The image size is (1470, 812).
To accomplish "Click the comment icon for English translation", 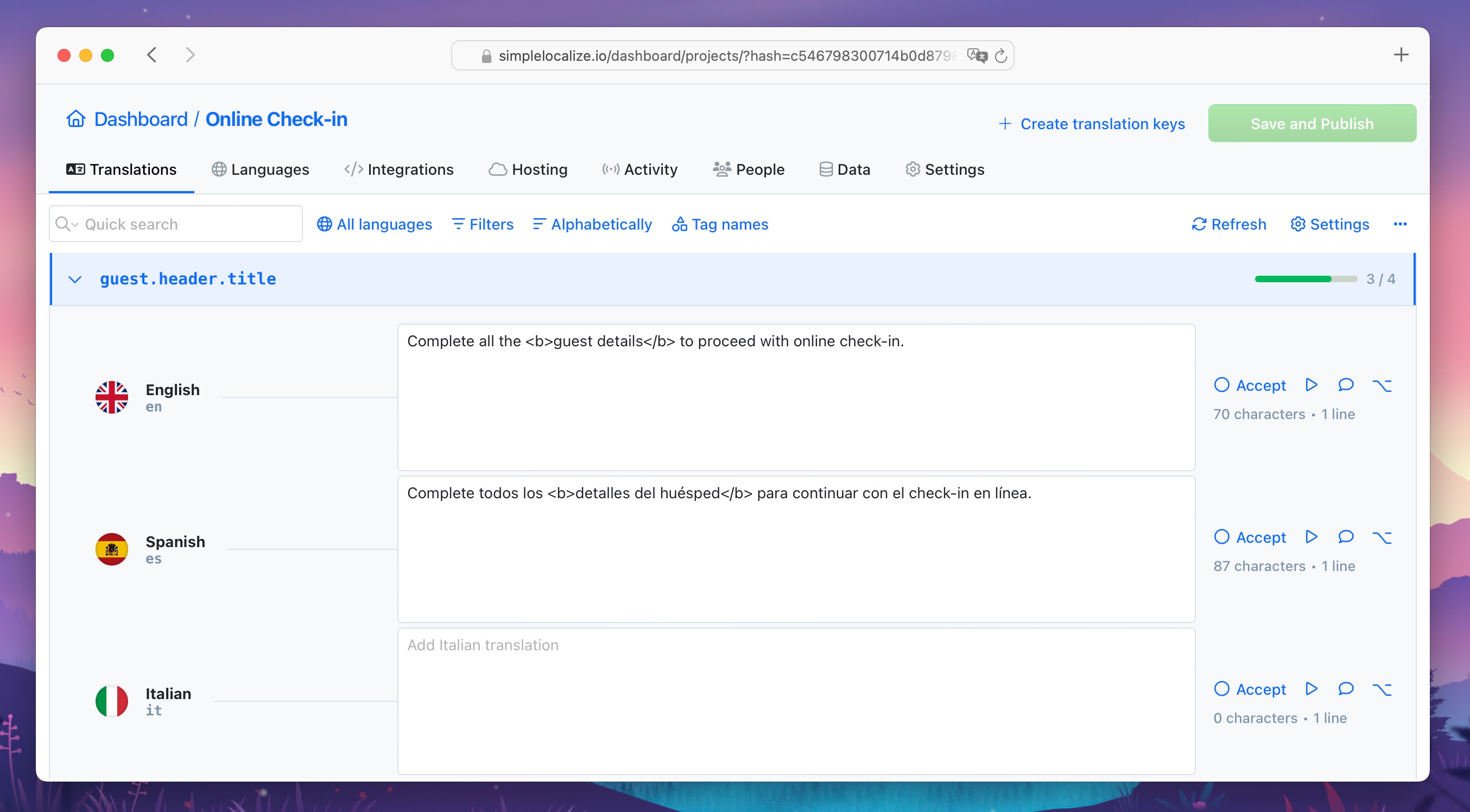I will [1347, 385].
